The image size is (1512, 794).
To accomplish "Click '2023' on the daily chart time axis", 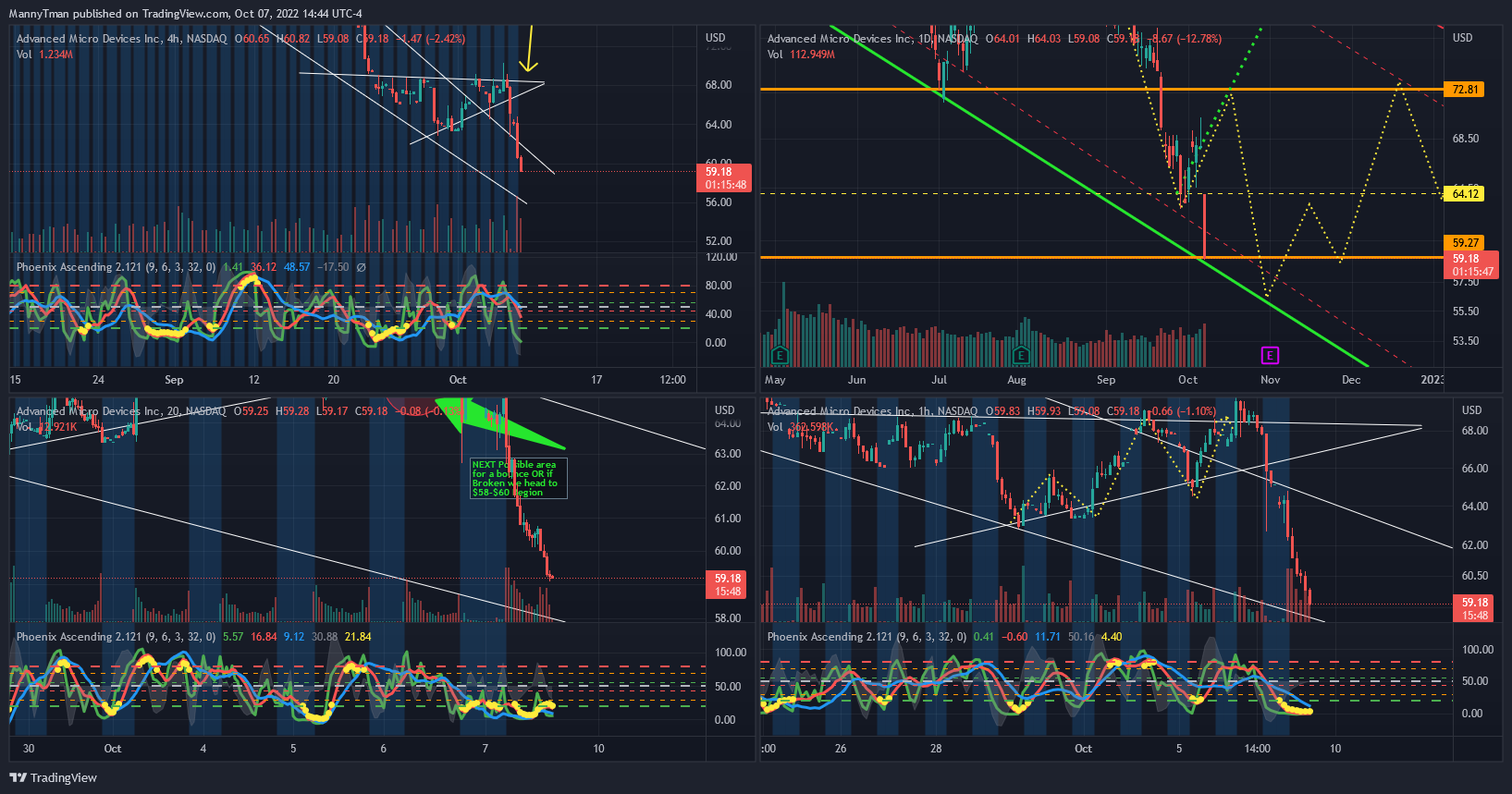I will click(1432, 380).
